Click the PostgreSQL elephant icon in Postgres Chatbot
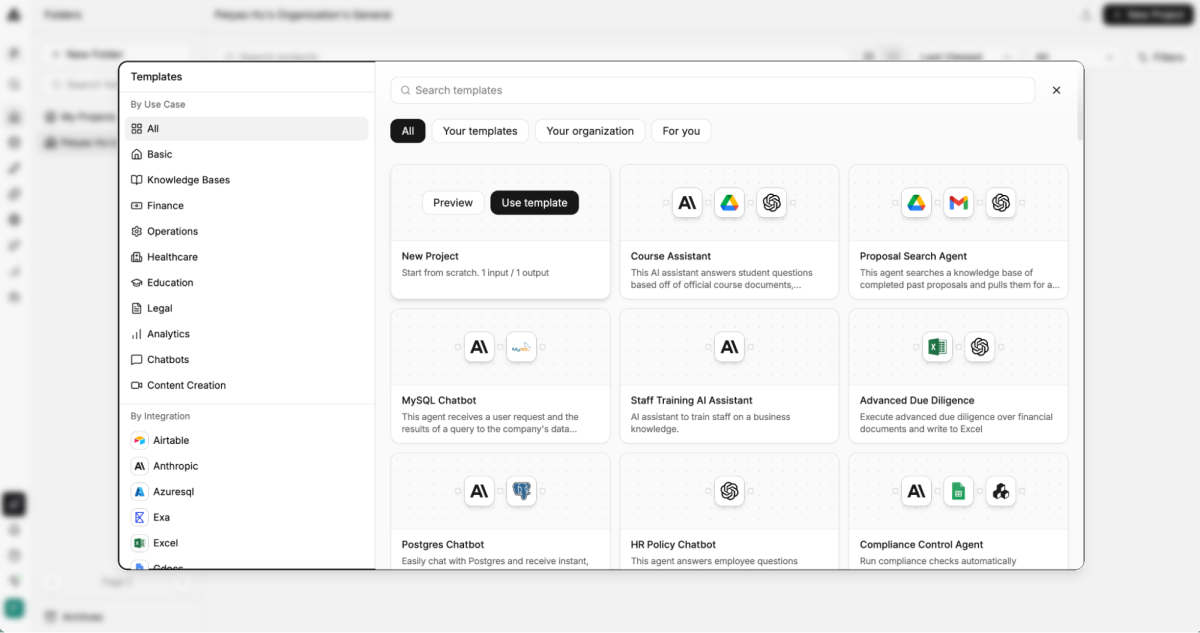The image size is (1200, 633). [521, 491]
